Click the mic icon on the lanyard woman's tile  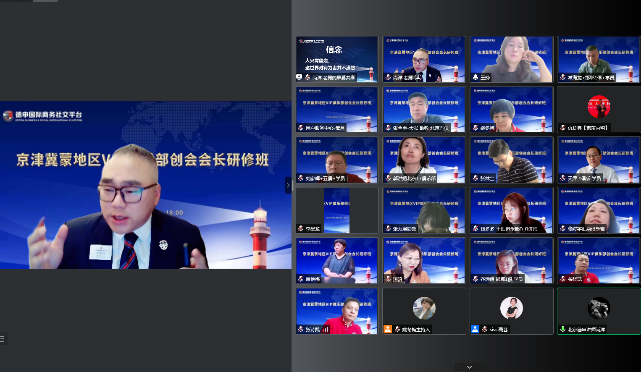[388, 178]
